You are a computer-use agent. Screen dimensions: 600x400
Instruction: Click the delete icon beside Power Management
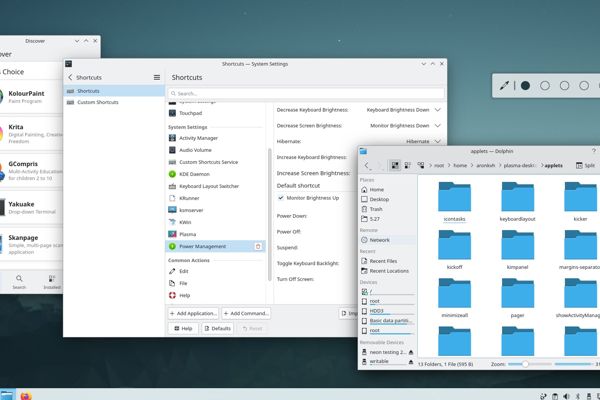pos(258,246)
